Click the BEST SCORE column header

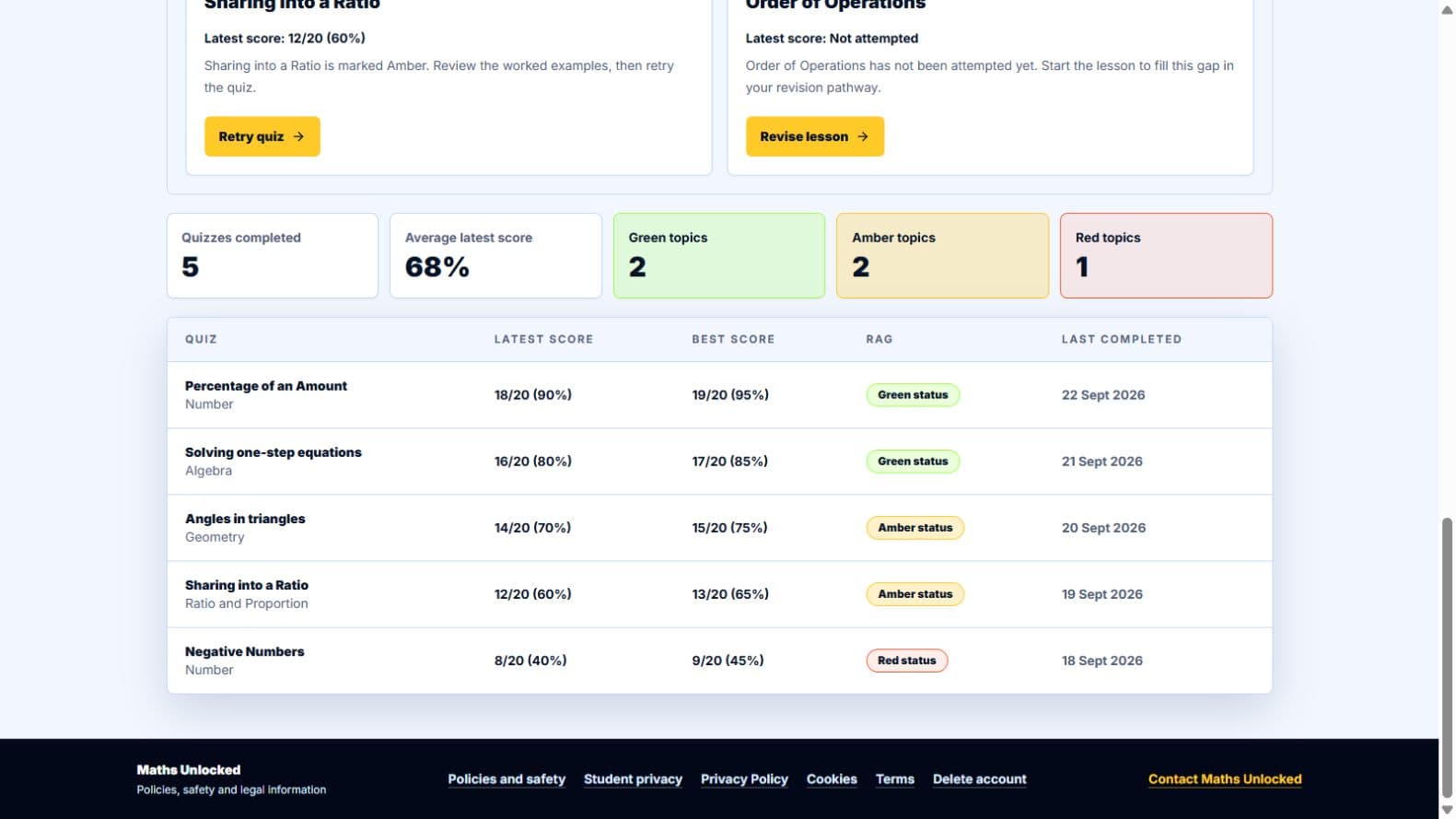pos(733,339)
